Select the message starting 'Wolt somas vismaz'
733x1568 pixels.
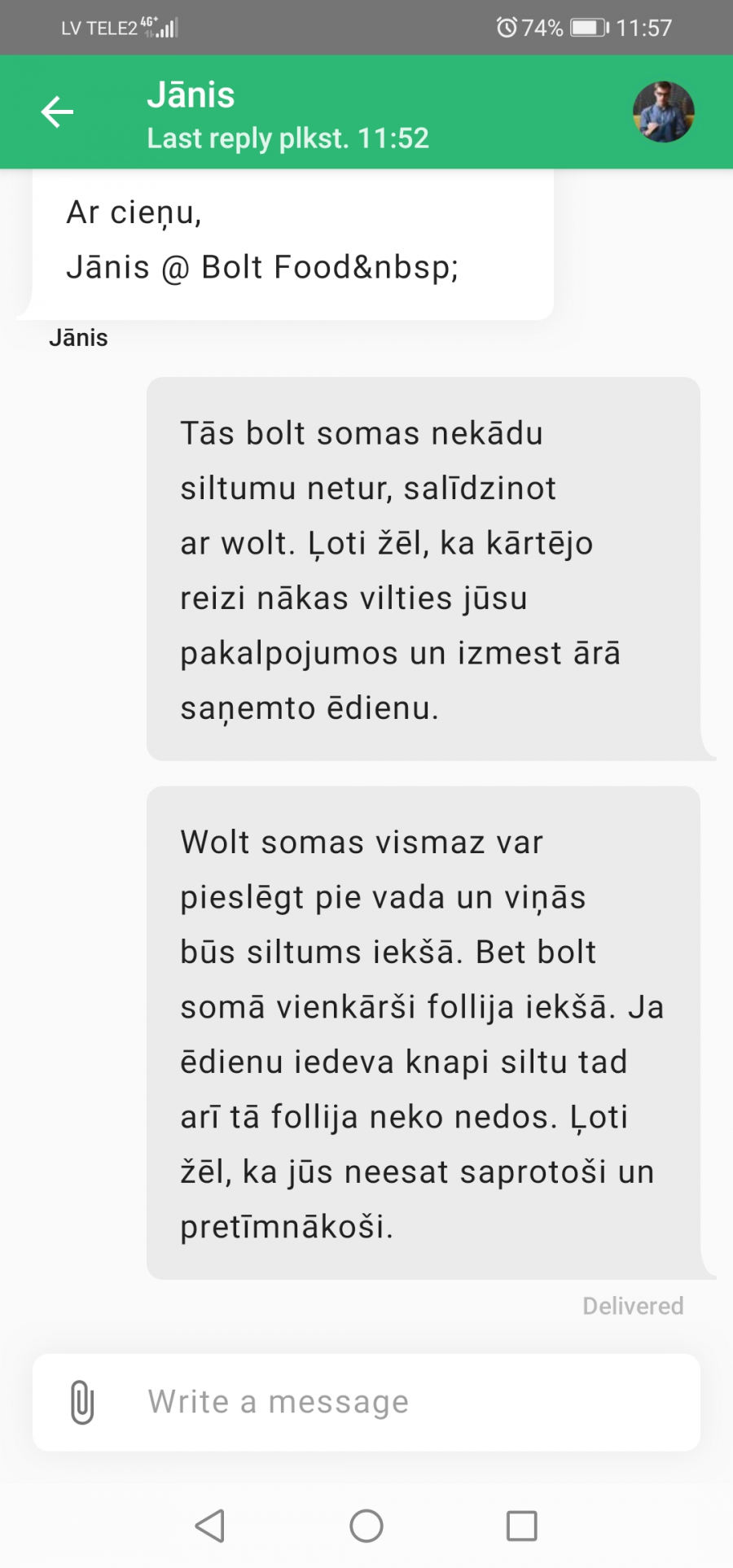tap(424, 1033)
